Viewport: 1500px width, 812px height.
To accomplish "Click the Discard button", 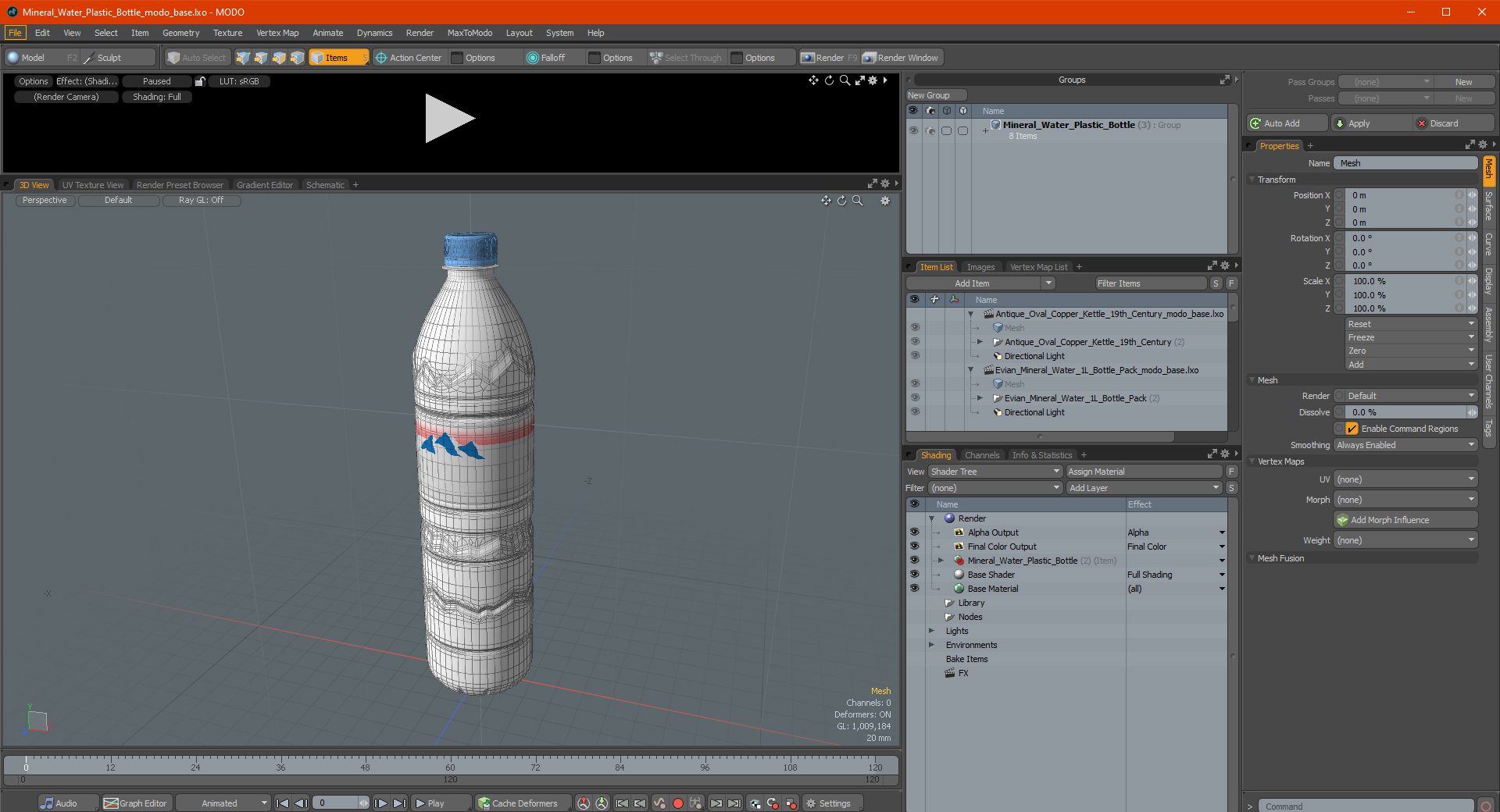I will 1455,123.
